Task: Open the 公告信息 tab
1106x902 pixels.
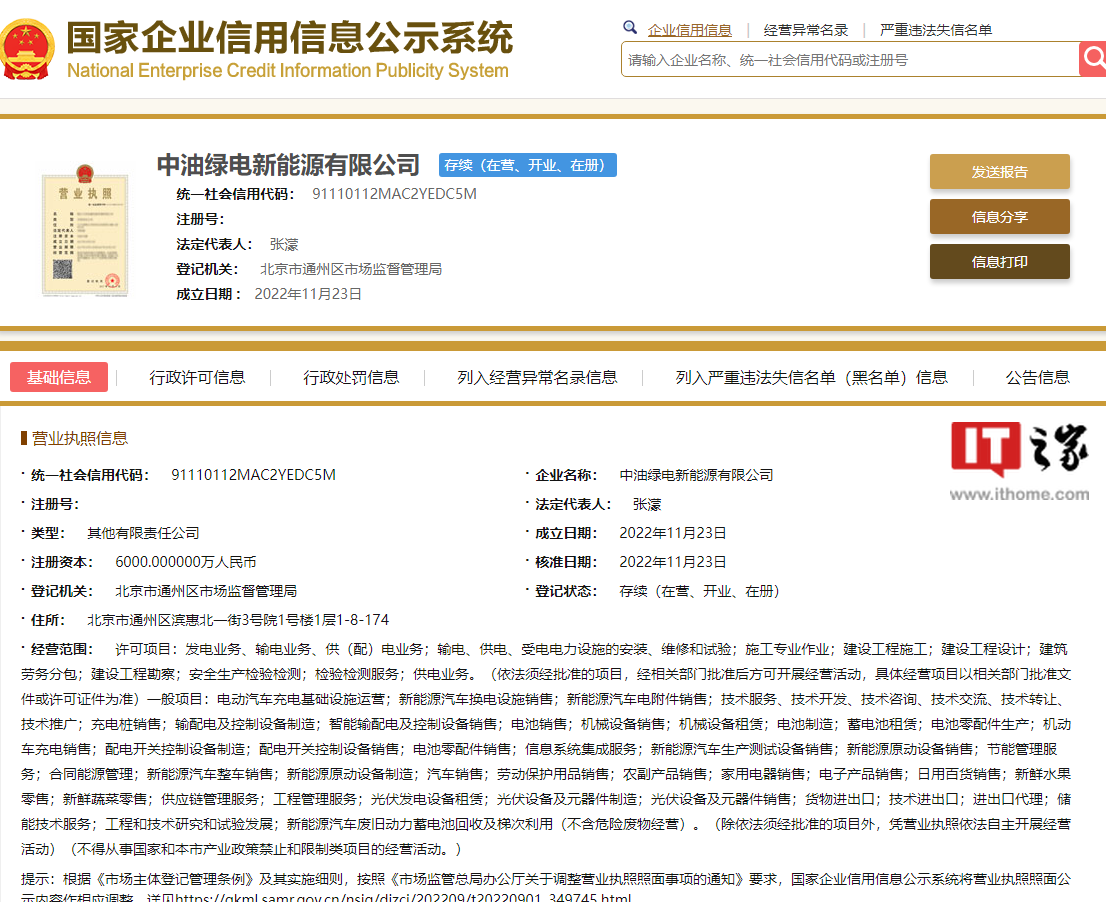Action: pos(1037,378)
